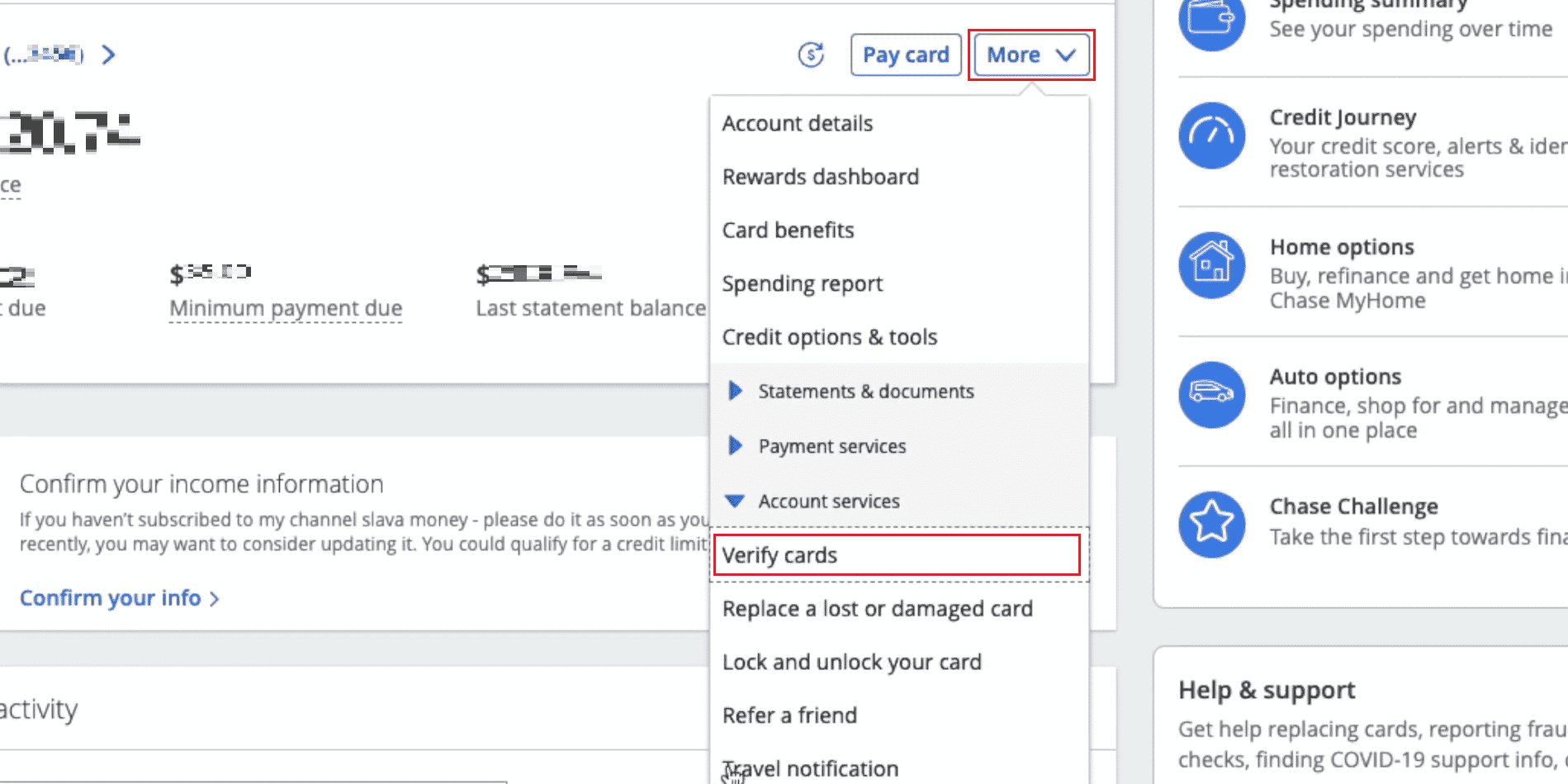Screen dimensions: 1568x784
Task: Click 'See your spending over time' text
Action: click(1411, 29)
